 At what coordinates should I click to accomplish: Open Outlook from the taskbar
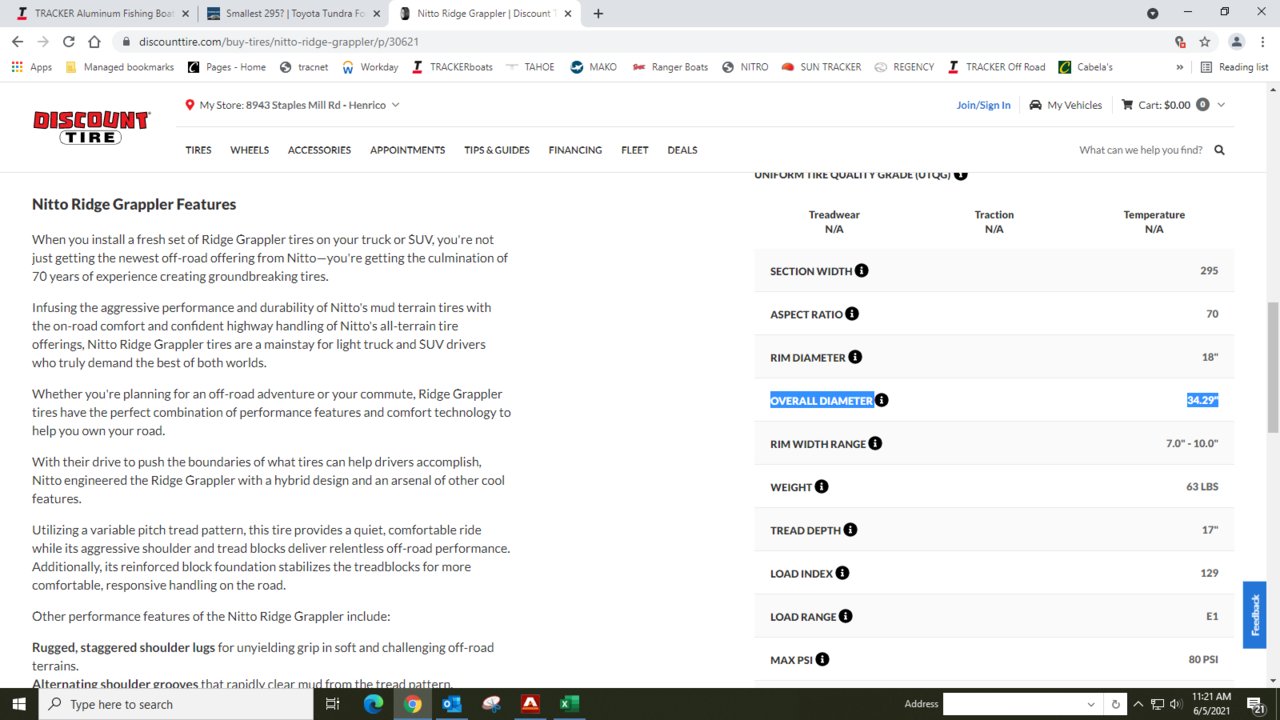tap(451, 704)
